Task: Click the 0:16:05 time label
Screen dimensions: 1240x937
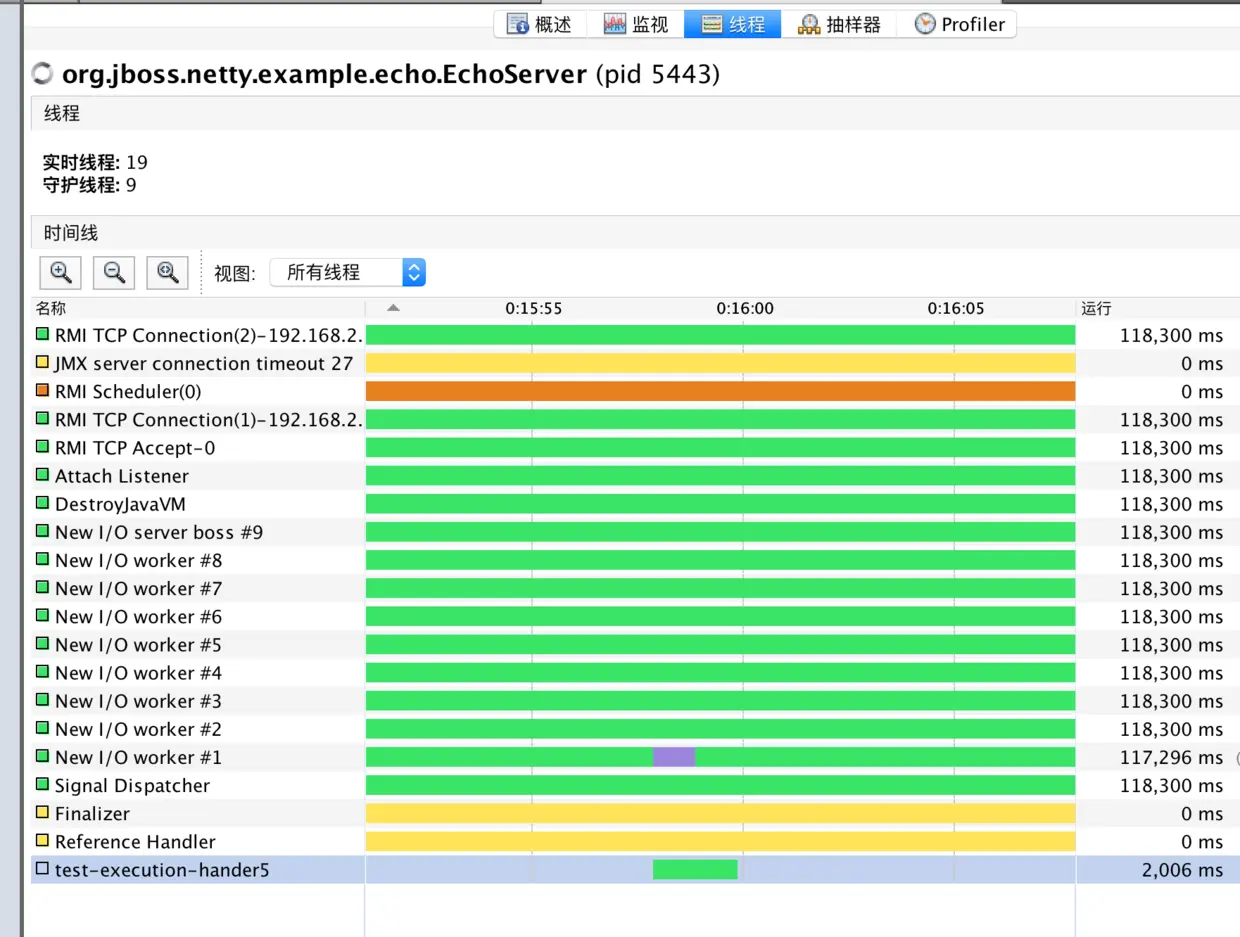Action: pos(956,309)
